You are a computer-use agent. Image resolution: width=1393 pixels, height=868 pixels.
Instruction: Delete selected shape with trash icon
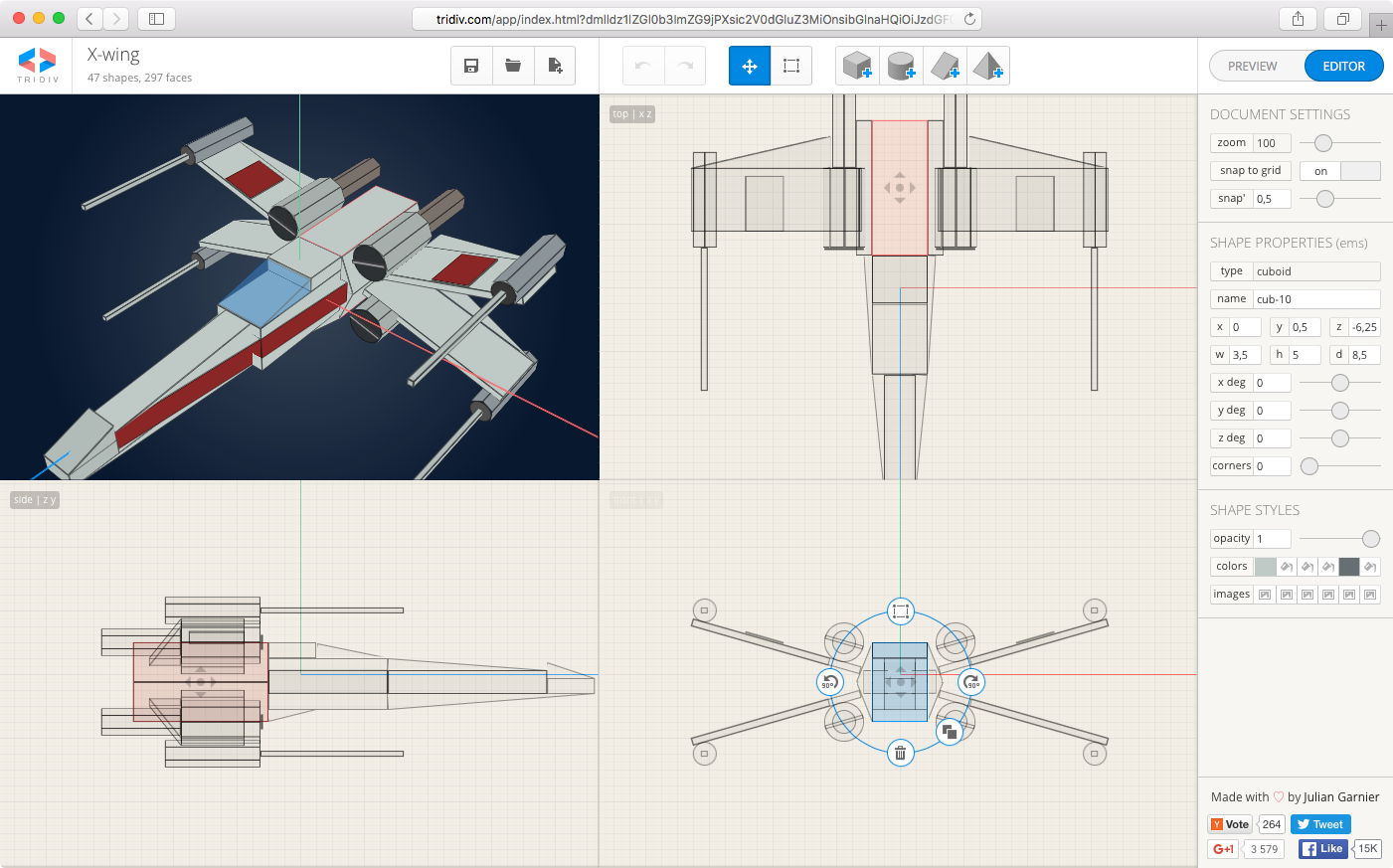[900, 753]
